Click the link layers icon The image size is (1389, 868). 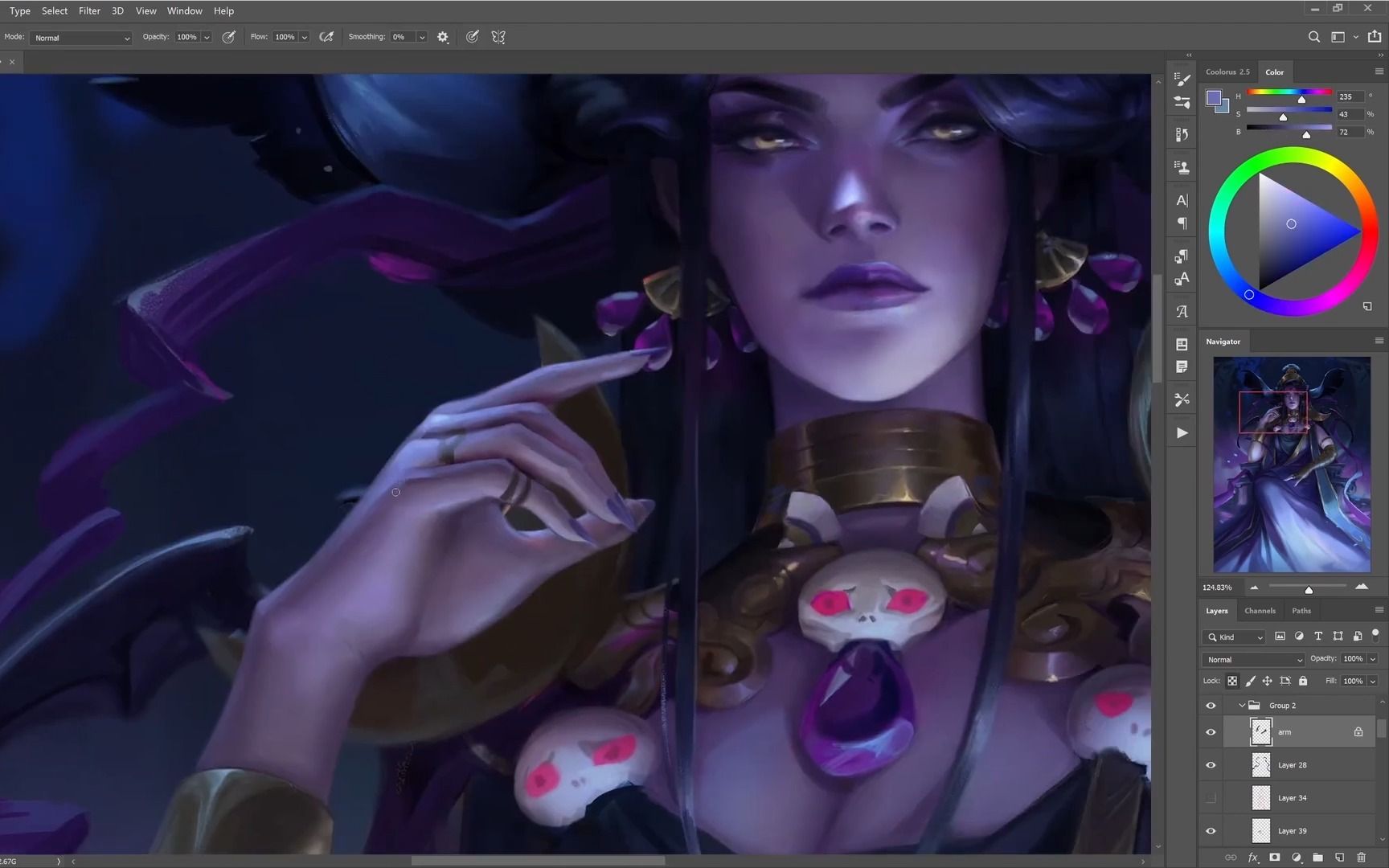1231,858
